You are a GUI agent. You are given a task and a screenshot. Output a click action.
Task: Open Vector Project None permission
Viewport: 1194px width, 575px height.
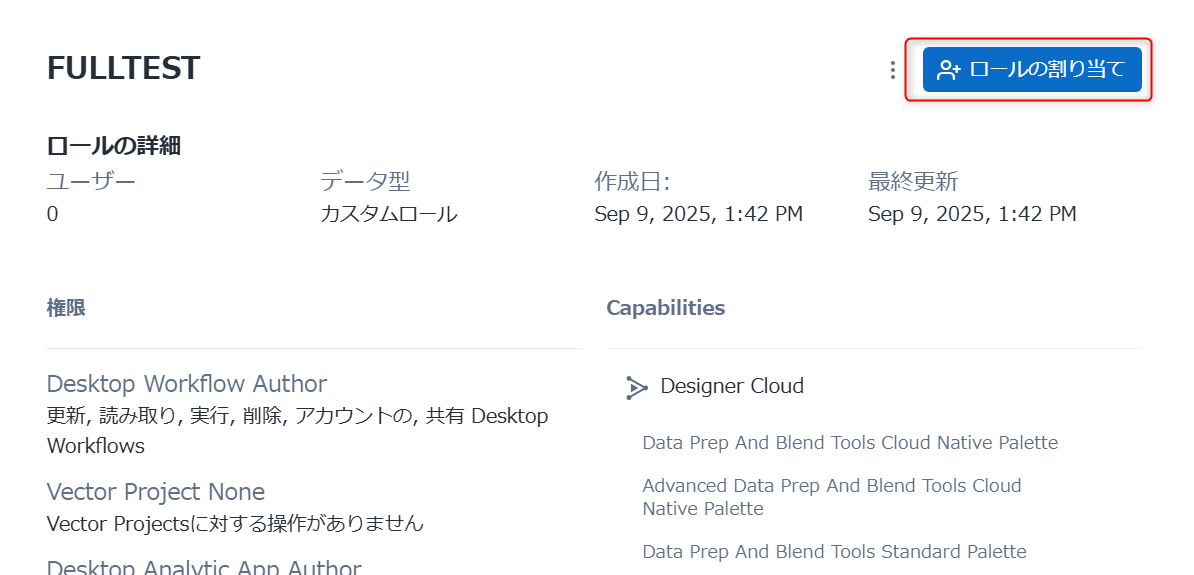[x=155, y=491]
